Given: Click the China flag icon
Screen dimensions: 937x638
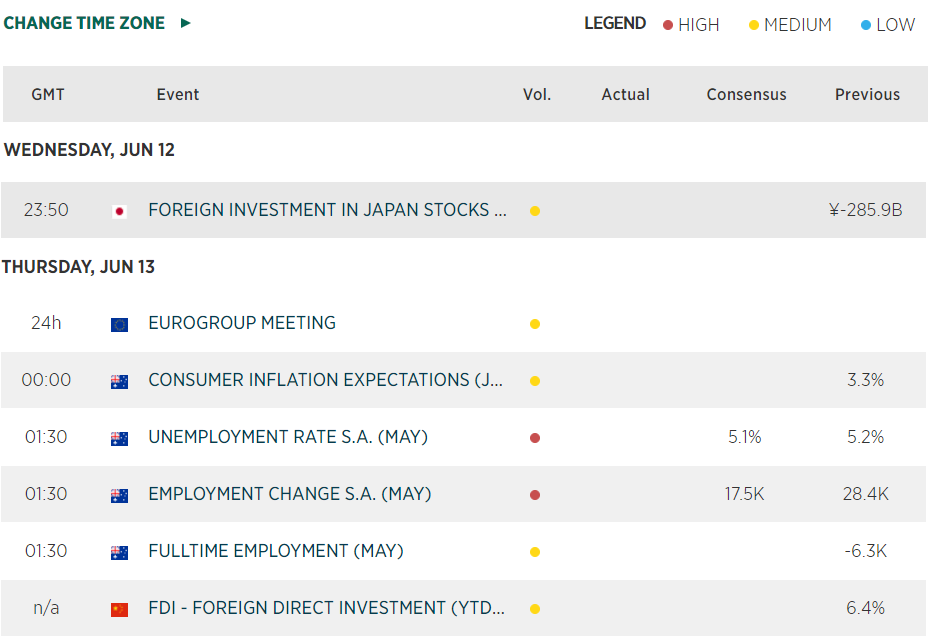Looking at the screenshot, I should point(119,609).
